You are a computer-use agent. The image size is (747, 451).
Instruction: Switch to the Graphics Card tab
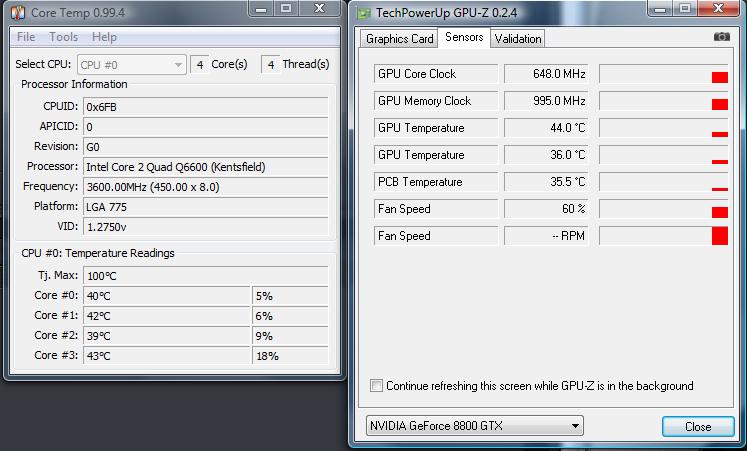coord(399,39)
